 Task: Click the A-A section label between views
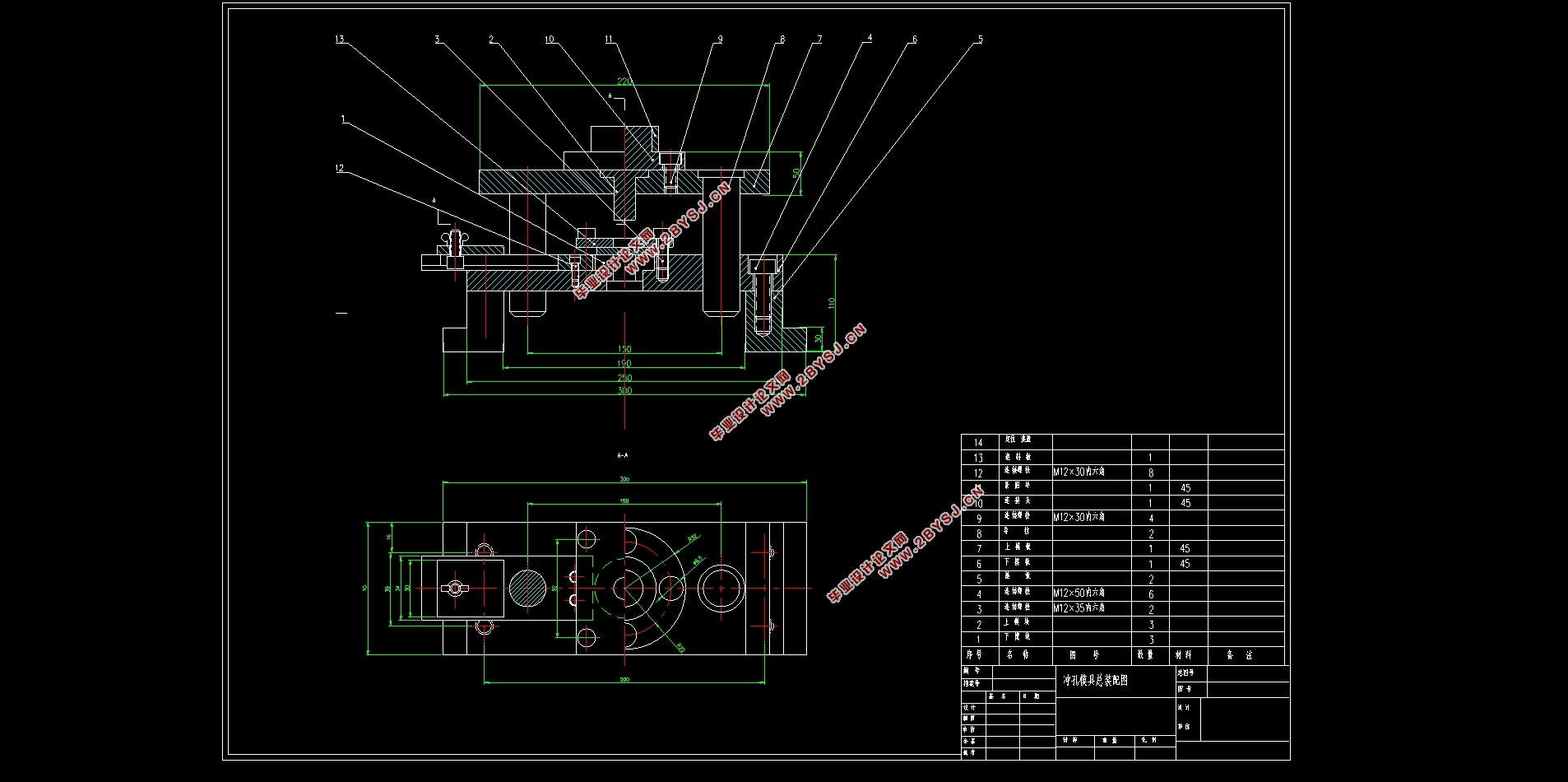tap(623, 454)
